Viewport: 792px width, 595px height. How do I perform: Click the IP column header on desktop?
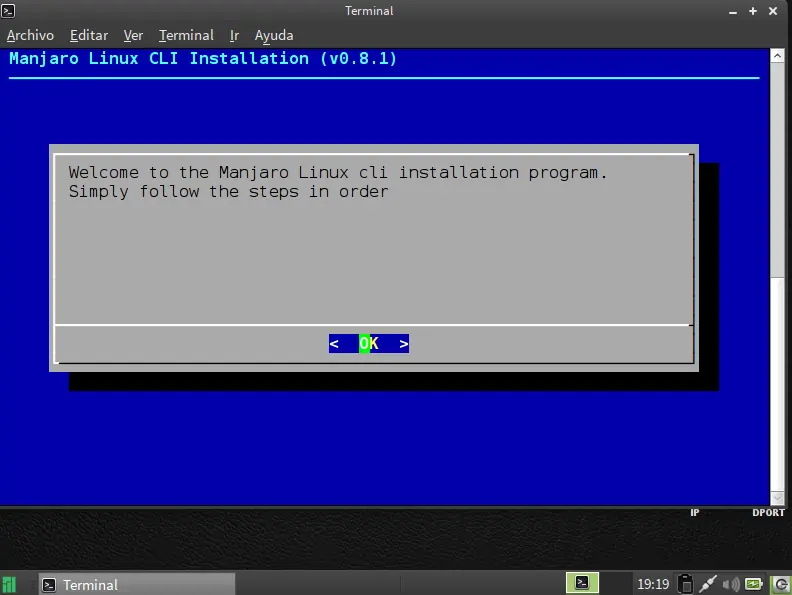[695, 513]
